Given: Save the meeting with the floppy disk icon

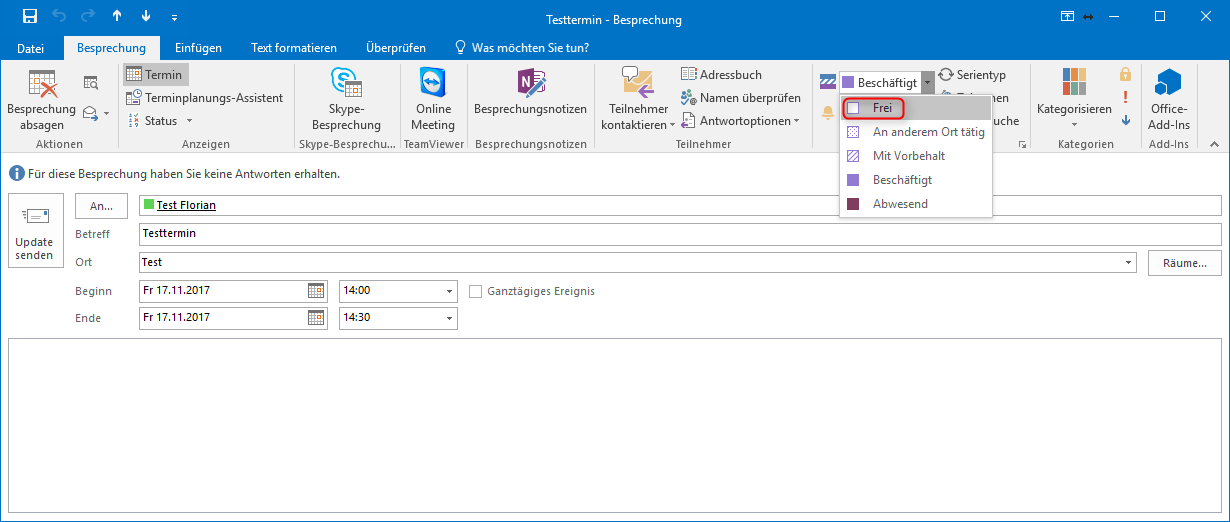Looking at the screenshot, I should [x=30, y=17].
